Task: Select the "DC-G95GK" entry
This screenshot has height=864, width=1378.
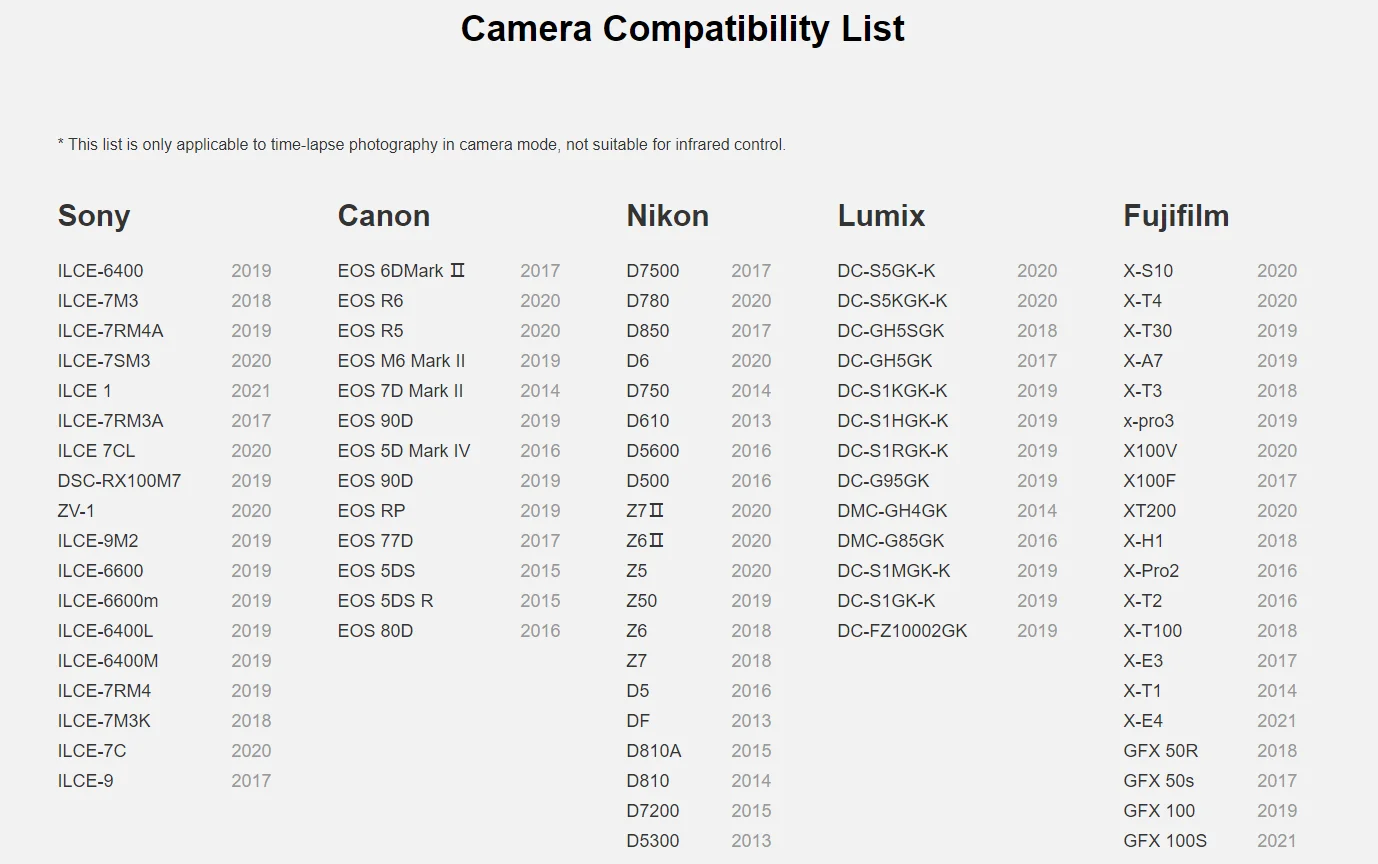Action: [x=884, y=481]
